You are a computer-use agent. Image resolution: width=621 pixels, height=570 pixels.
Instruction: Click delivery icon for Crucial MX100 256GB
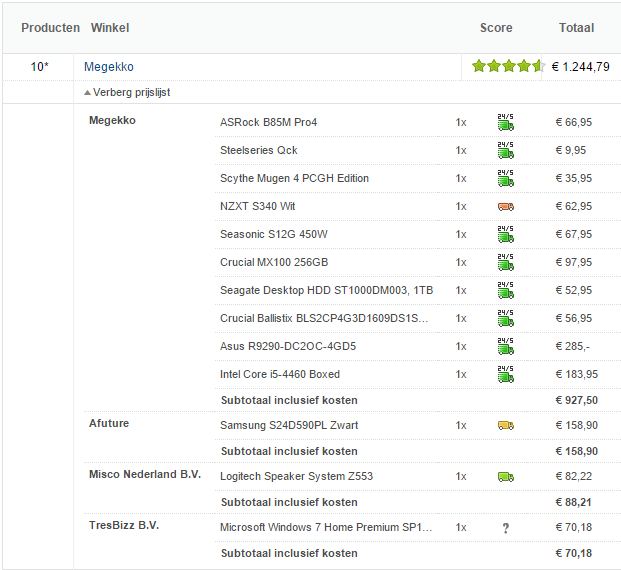(506, 262)
